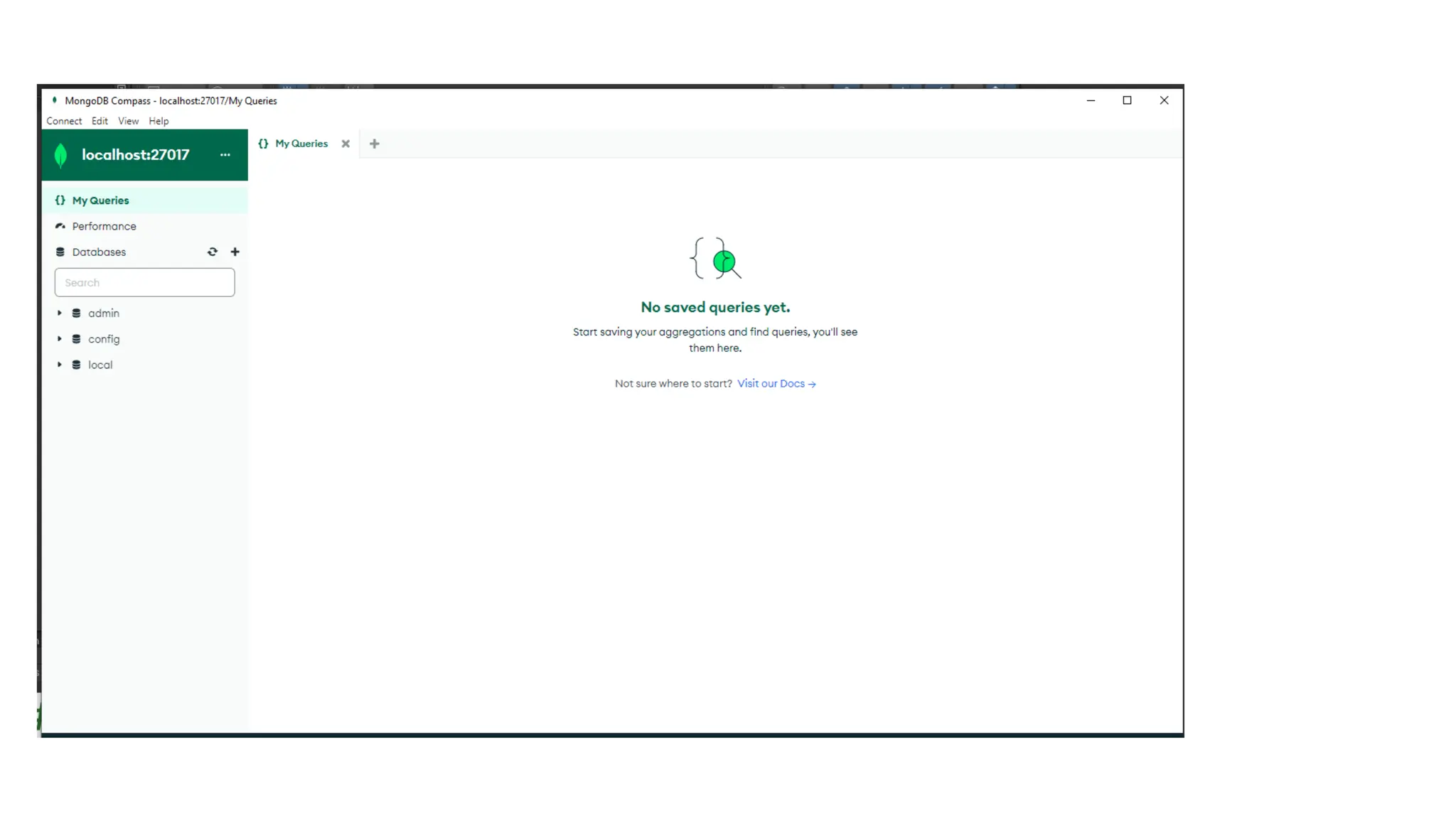Open the Connect menu
This screenshot has height=819, width=1456.
pyautogui.click(x=64, y=121)
